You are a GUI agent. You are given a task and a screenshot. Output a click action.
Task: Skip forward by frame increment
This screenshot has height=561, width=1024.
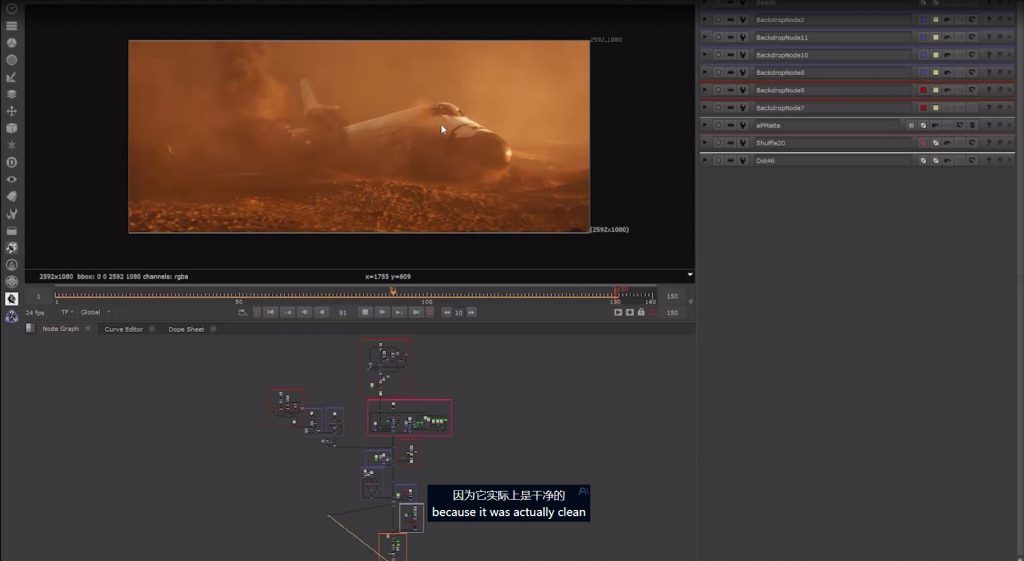472,312
